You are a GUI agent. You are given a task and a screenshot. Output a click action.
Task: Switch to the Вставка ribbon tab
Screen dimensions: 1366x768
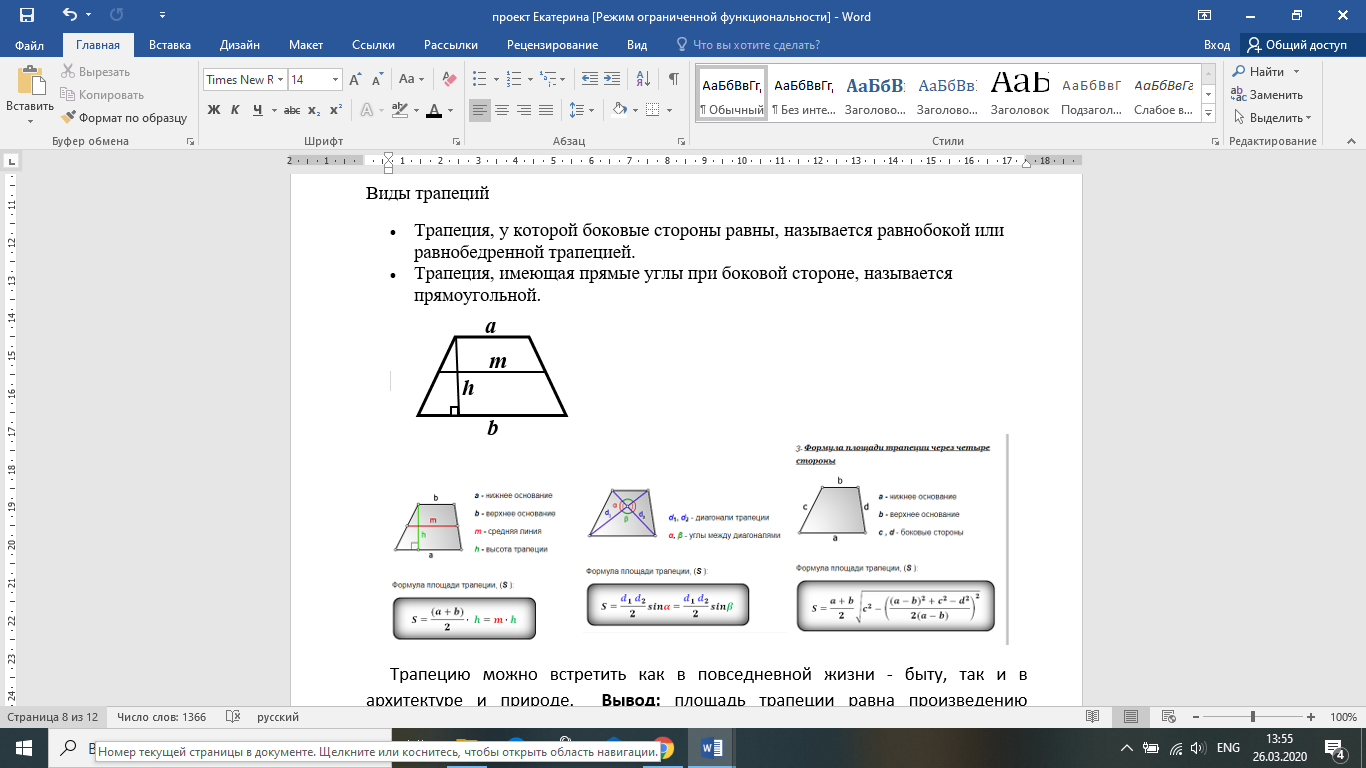(170, 45)
